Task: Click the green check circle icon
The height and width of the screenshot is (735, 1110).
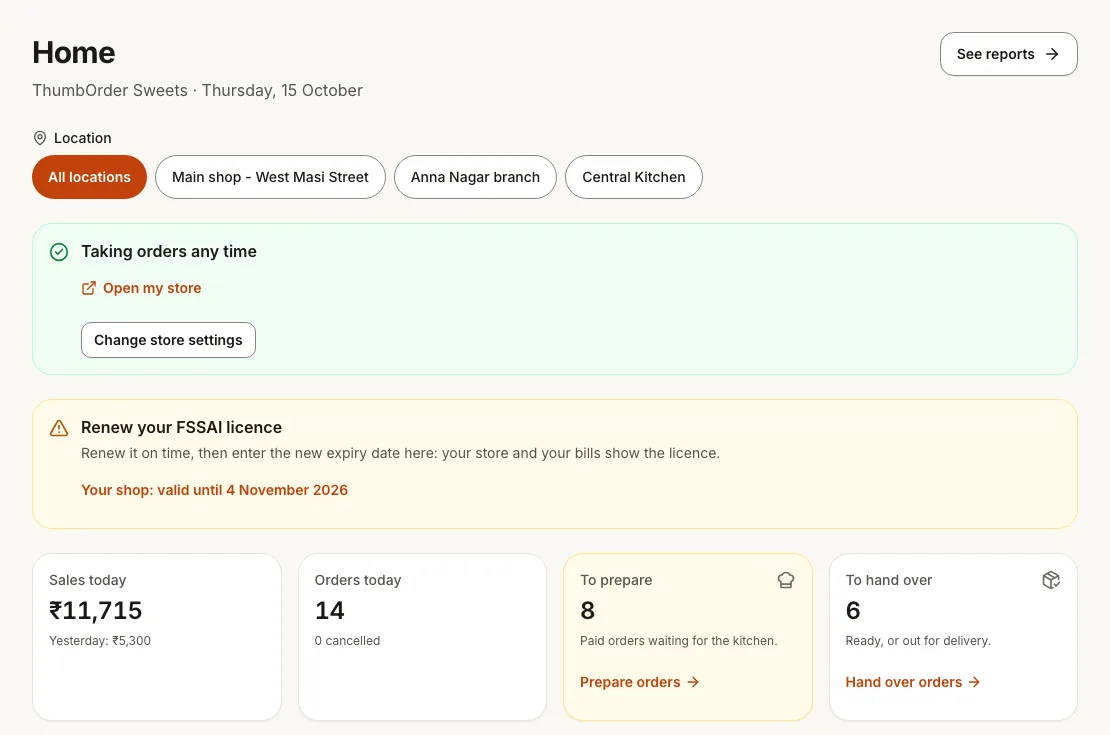Action: point(59,252)
